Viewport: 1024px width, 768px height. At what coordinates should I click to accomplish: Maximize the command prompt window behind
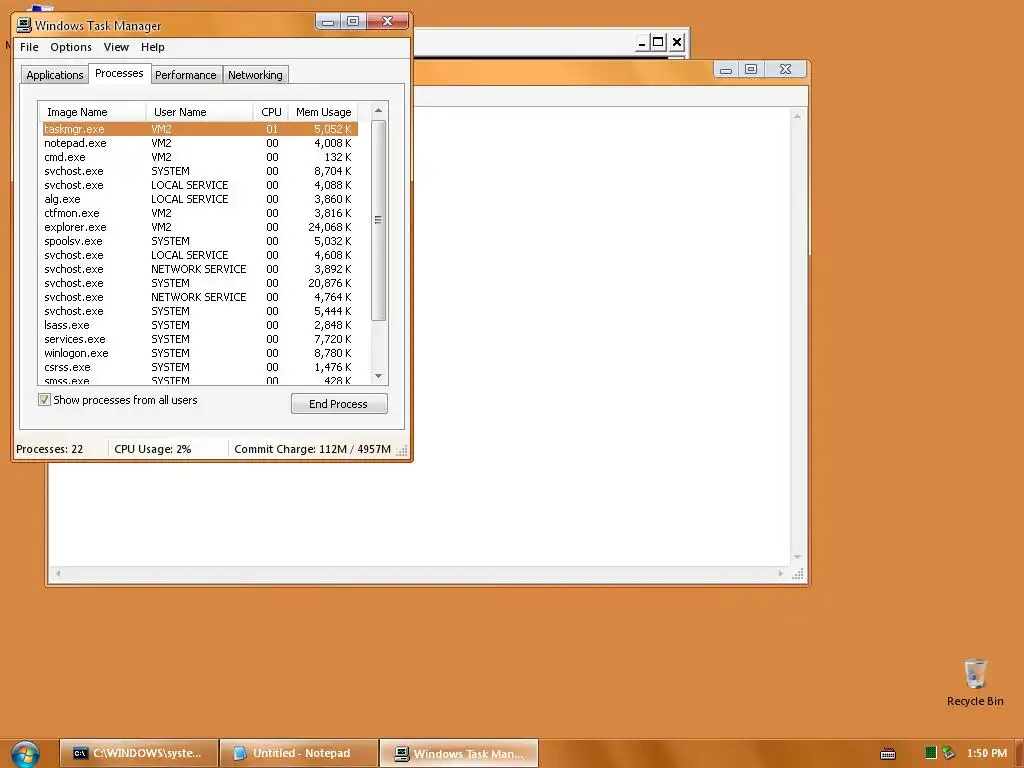pyautogui.click(x=658, y=43)
